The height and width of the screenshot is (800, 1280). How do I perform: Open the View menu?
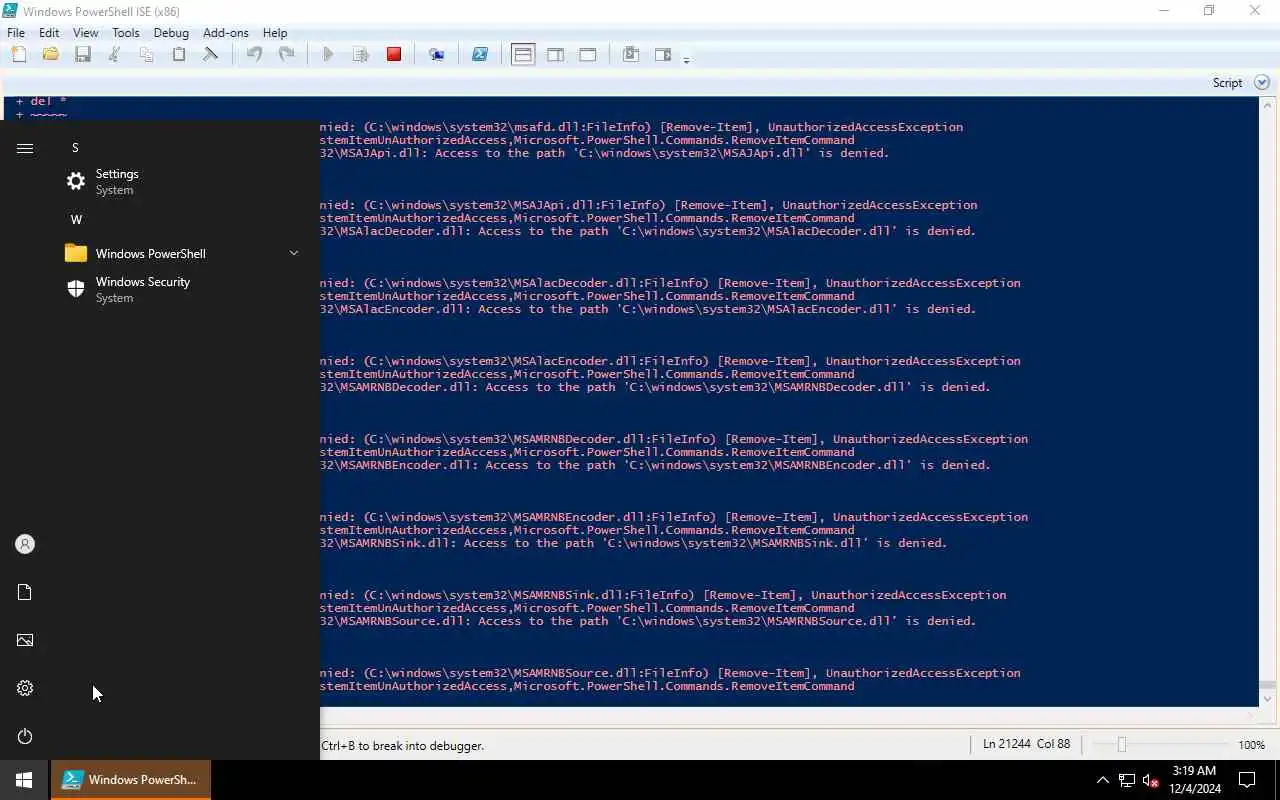coord(86,33)
